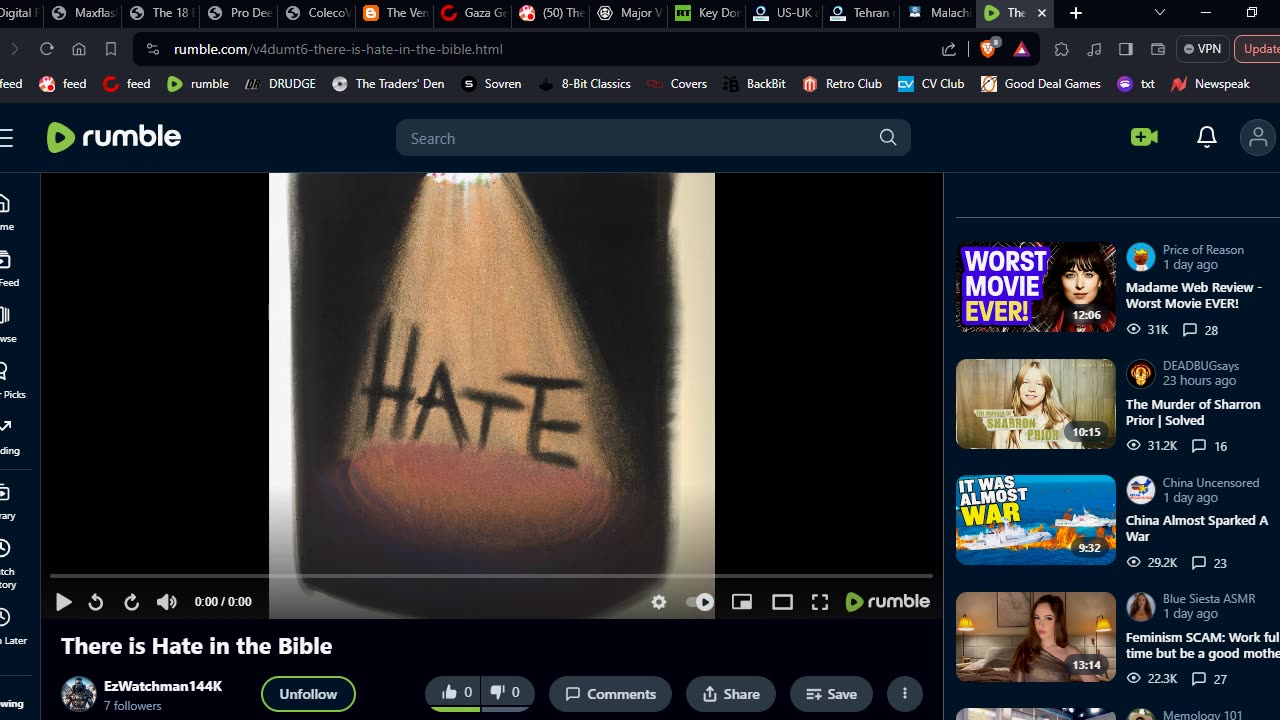Image resolution: width=1280 pixels, height=720 pixels.
Task: Open the Brave Shields lion icon
Action: tap(988, 48)
